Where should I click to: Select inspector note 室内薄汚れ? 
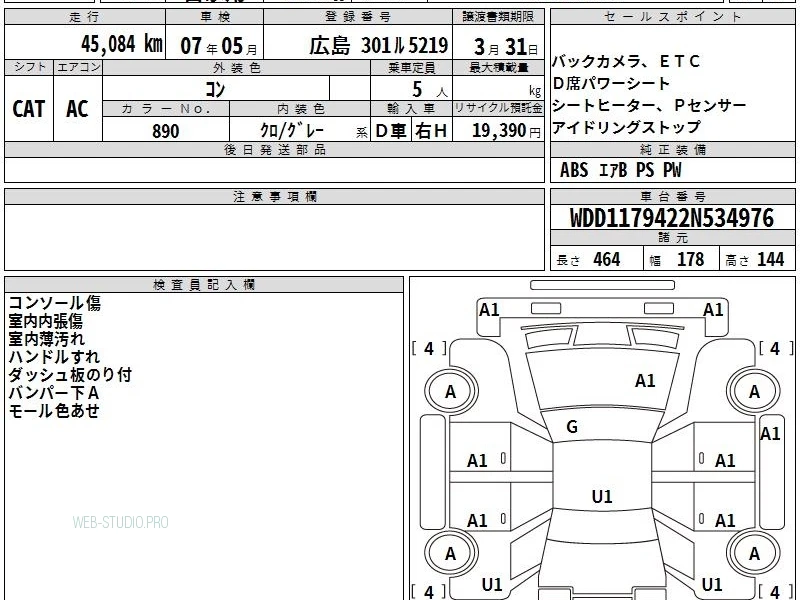point(46,339)
